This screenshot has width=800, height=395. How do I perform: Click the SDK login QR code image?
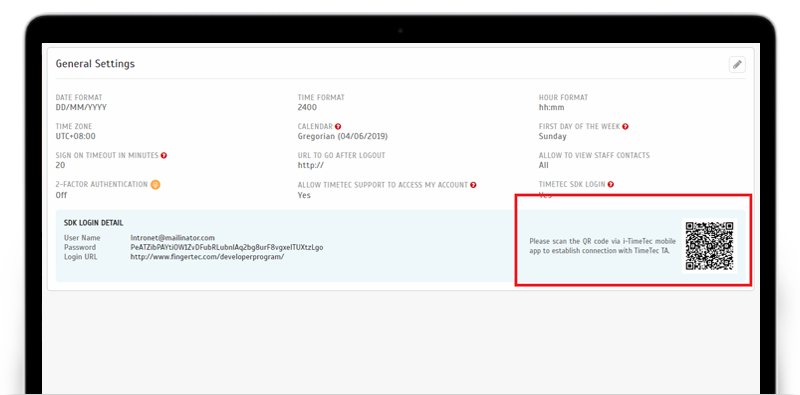709,246
